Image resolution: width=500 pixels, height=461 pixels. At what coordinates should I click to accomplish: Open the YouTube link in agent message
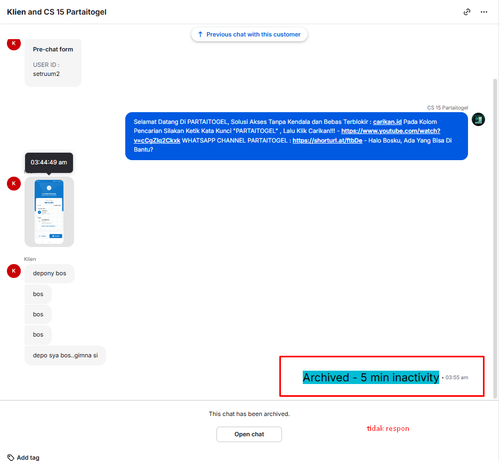pos(391,131)
